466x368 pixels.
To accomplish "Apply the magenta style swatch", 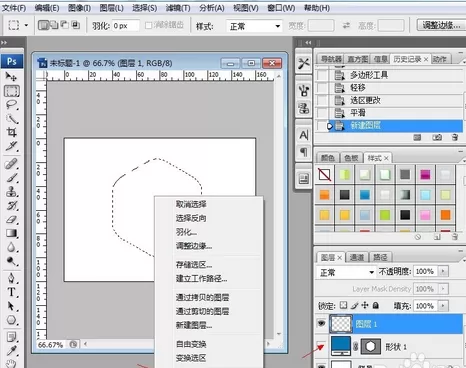I will (x=425, y=174).
